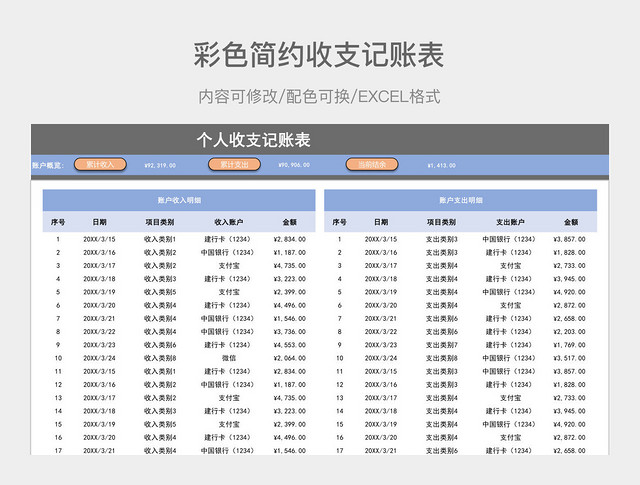Select 20XX/3/22 date in expense table
This screenshot has height=485, width=640.
pyautogui.click(x=381, y=331)
